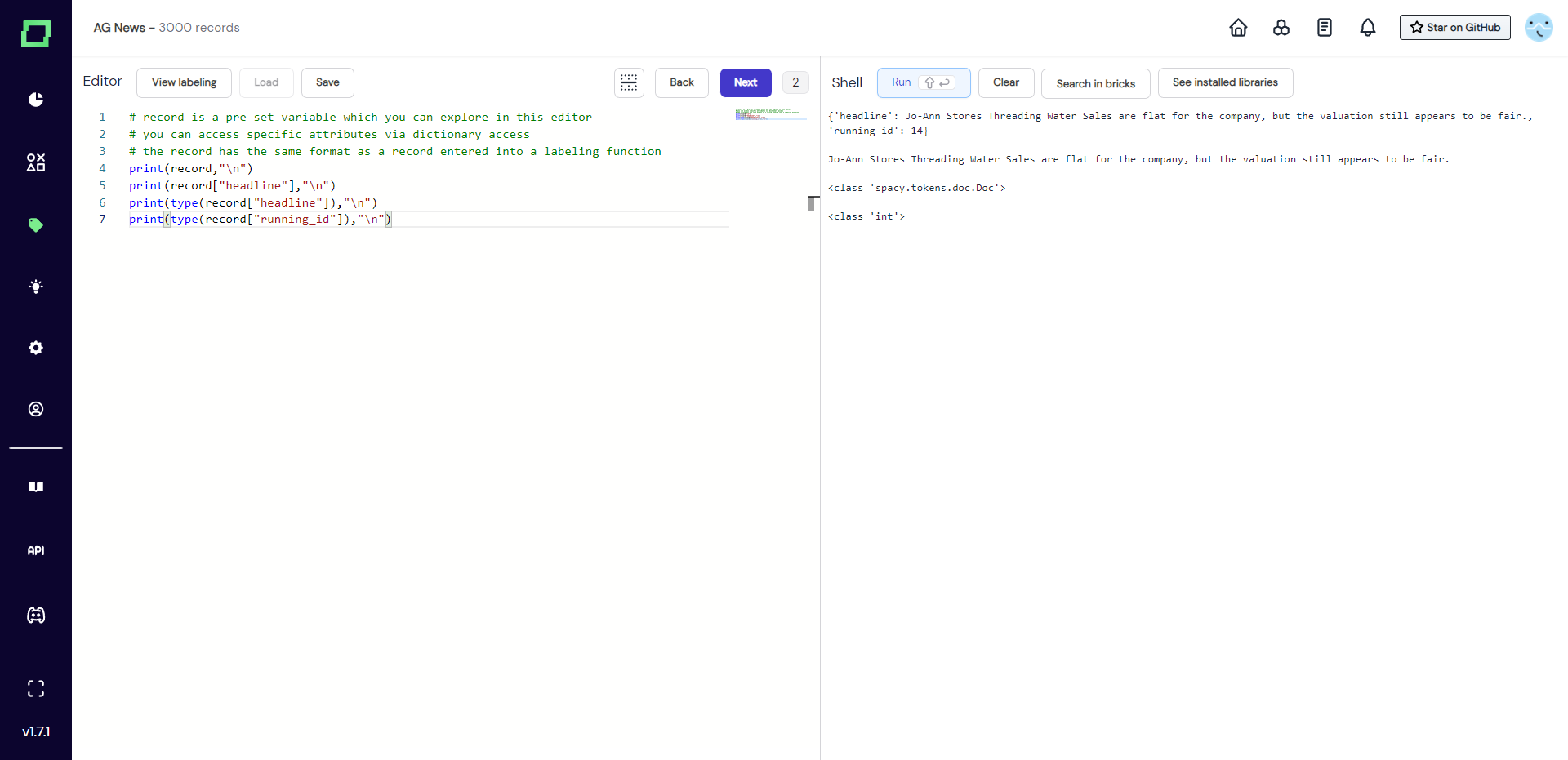Click the <class 'int'> output line

[x=866, y=216]
